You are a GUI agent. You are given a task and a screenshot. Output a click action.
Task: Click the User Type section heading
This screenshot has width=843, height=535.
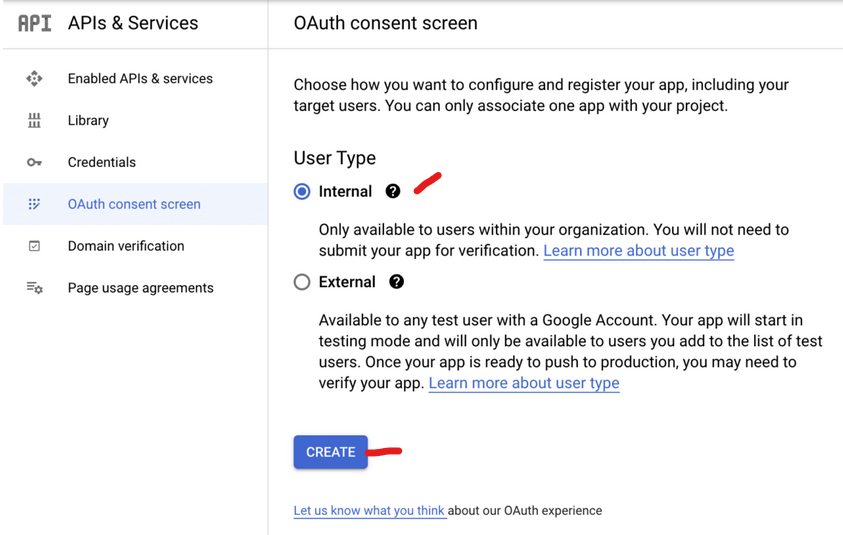click(x=334, y=158)
